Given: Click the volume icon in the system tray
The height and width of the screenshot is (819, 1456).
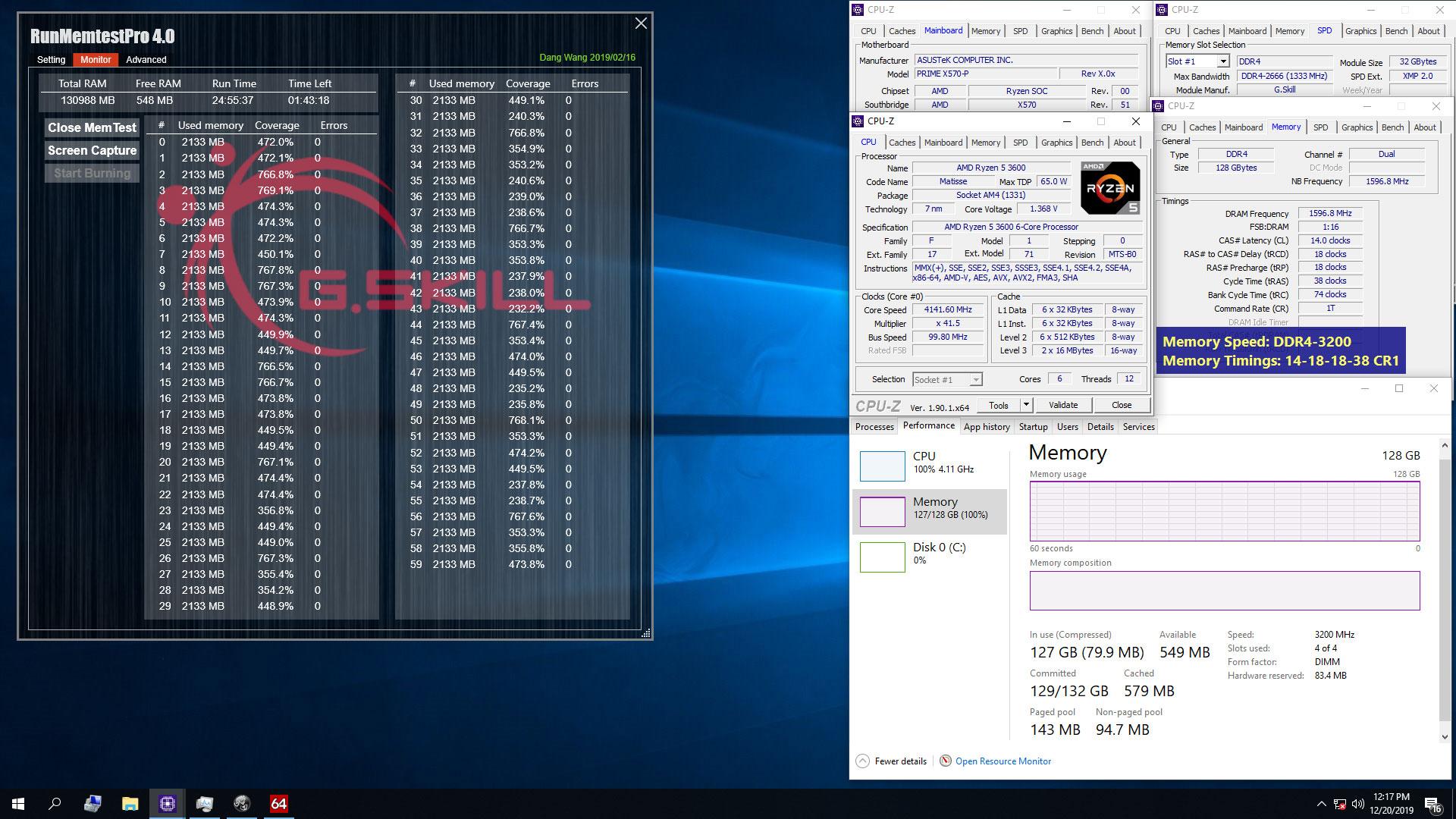Looking at the screenshot, I should pyautogui.click(x=1358, y=804).
